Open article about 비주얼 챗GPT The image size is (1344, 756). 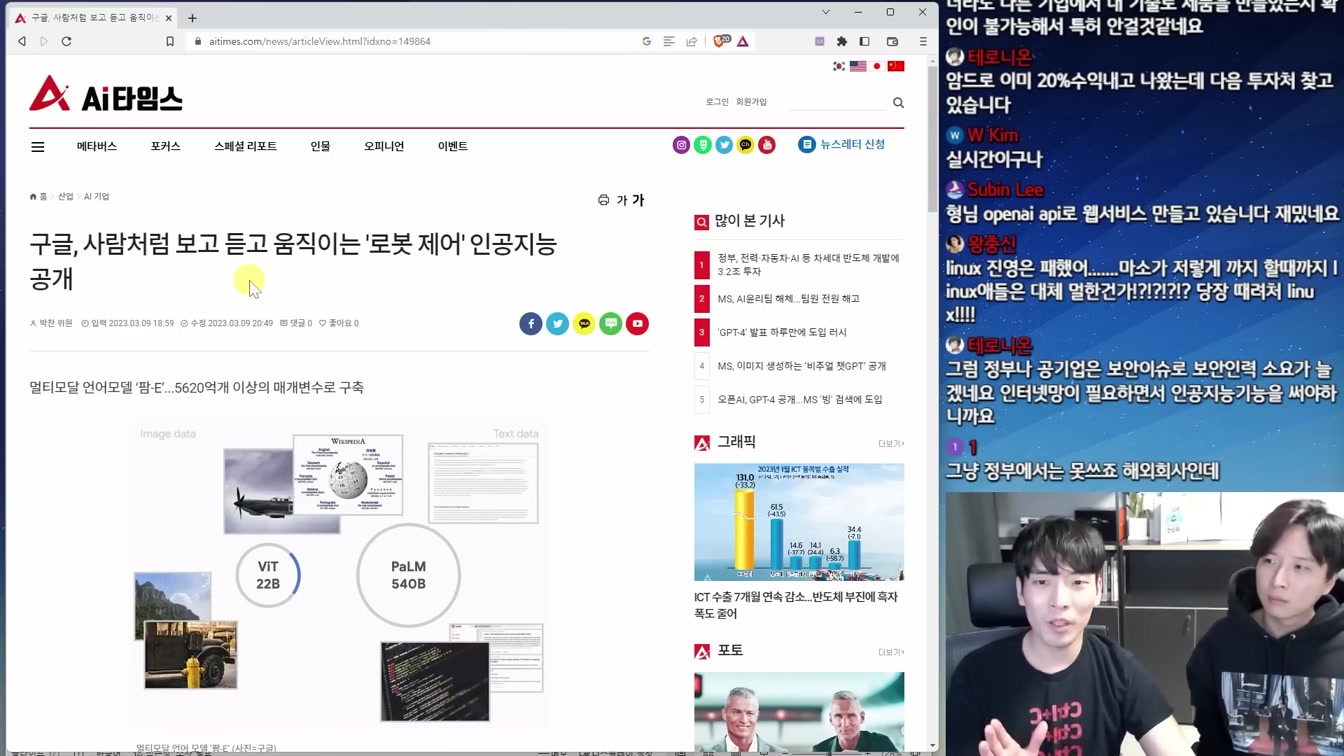[x=802, y=366]
